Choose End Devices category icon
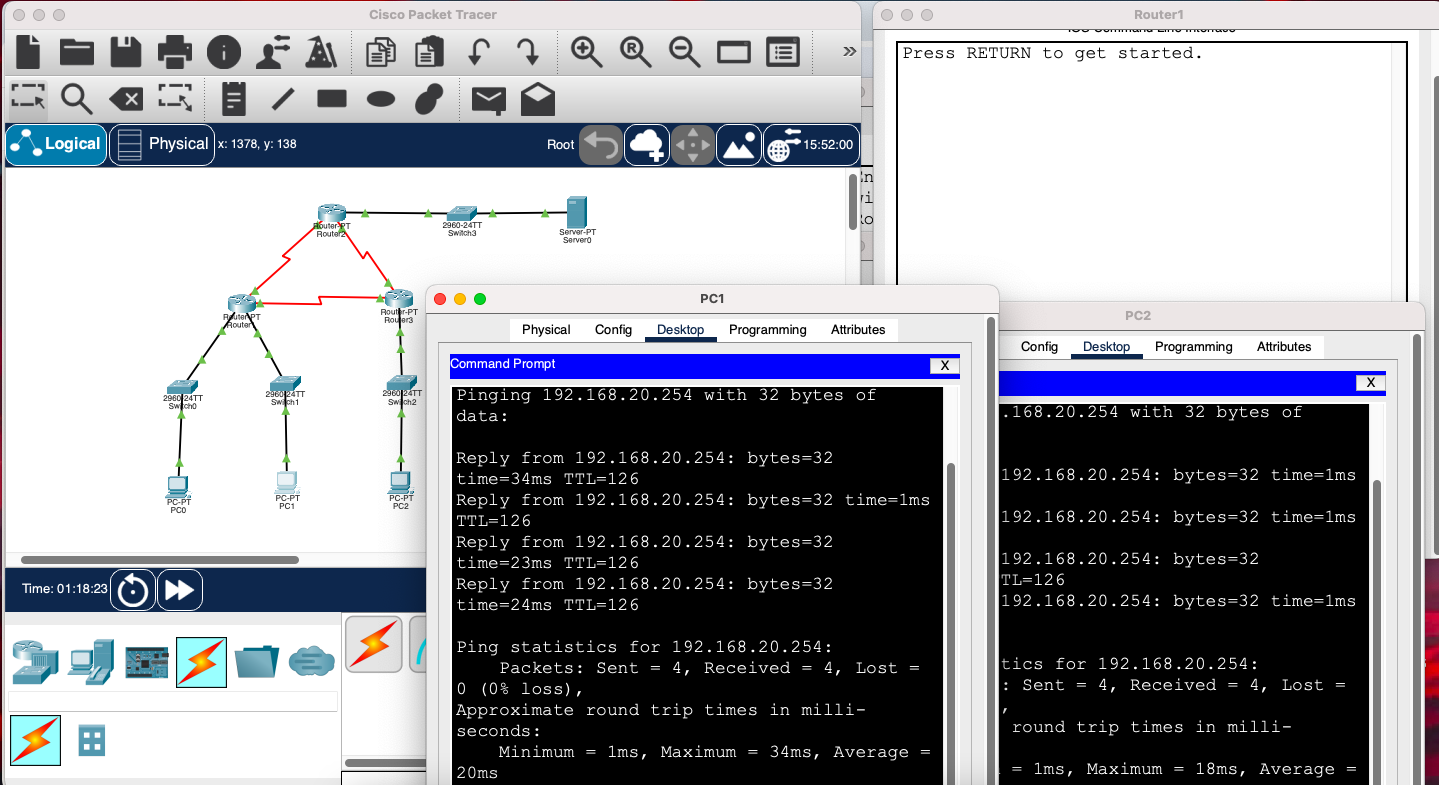The width and height of the screenshot is (1439, 785). point(91,662)
